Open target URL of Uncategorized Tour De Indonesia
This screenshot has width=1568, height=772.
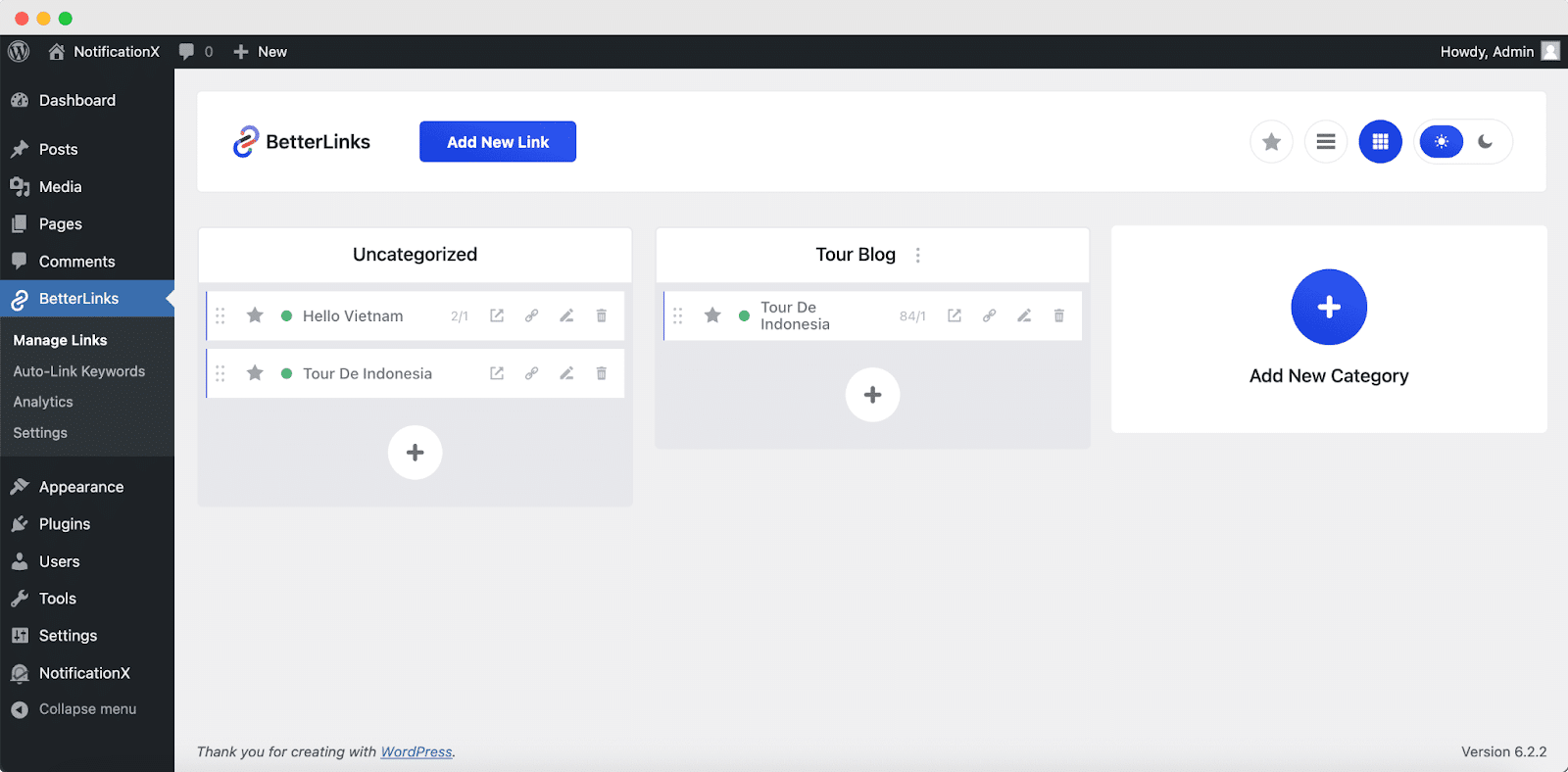(x=497, y=373)
